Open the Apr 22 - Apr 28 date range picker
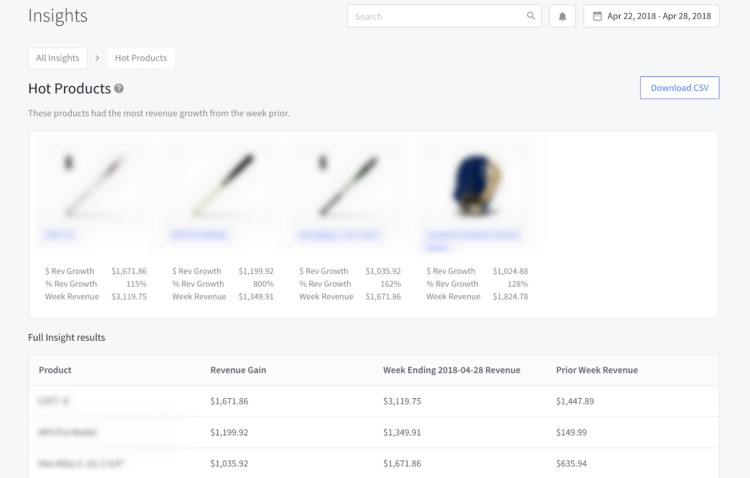Image resolution: width=750 pixels, height=478 pixels. 651,16
